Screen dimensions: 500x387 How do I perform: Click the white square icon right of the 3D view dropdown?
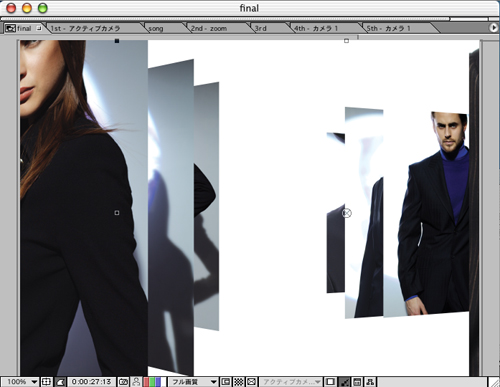point(330,382)
